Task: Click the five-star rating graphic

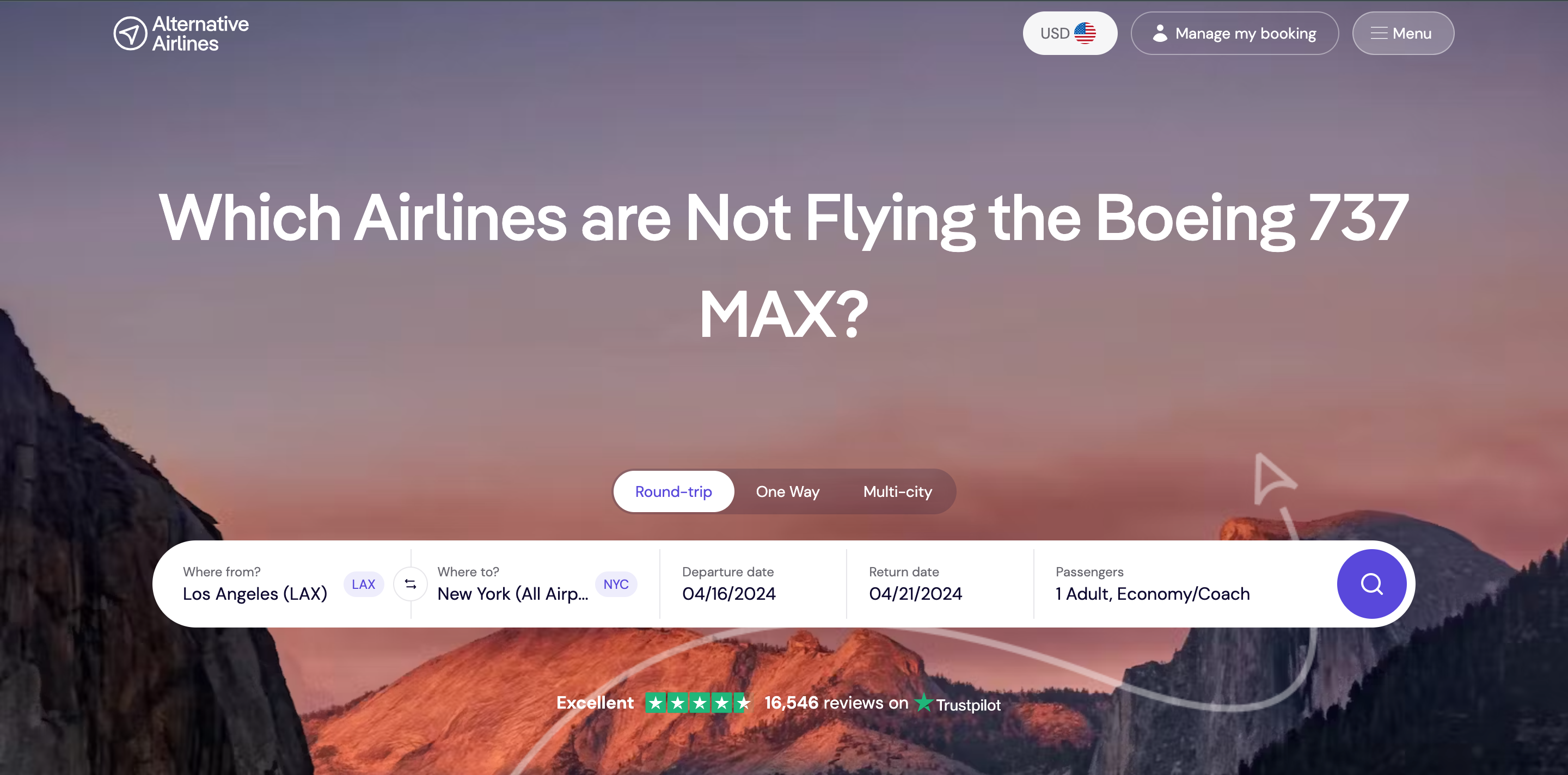Action: (698, 703)
